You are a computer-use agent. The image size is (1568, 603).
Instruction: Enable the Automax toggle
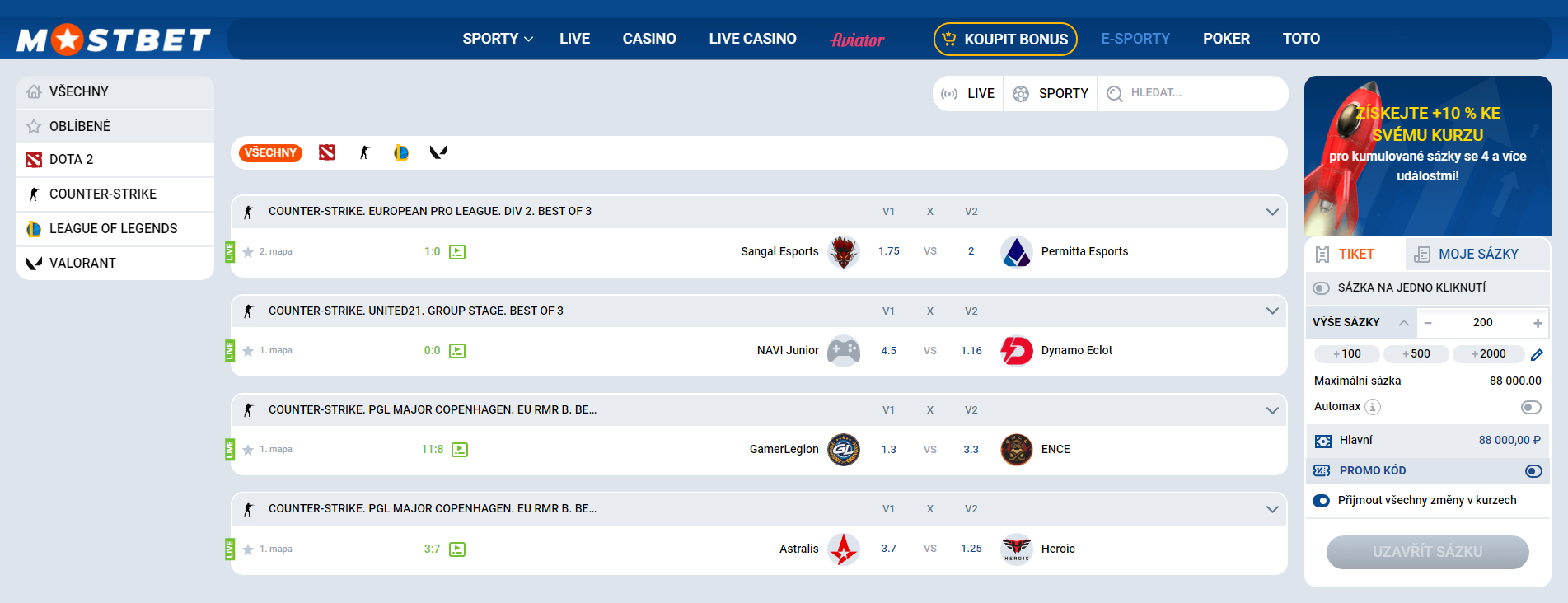tap(1530, 408)
